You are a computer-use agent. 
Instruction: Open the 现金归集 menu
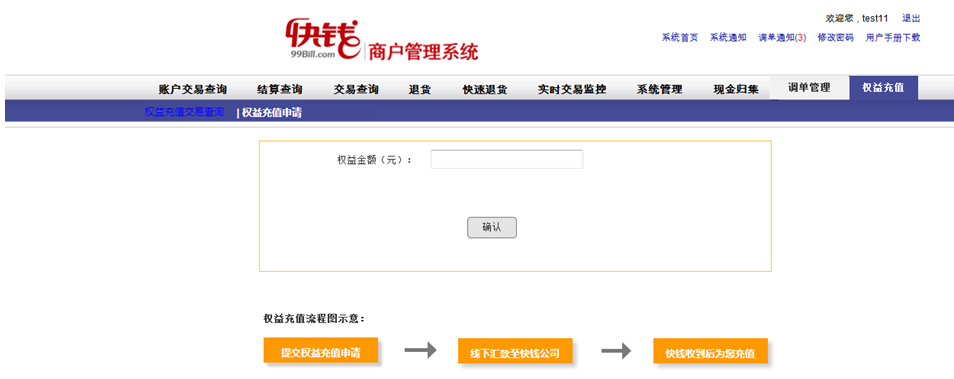pyautogui.click(x=736, y=89)
